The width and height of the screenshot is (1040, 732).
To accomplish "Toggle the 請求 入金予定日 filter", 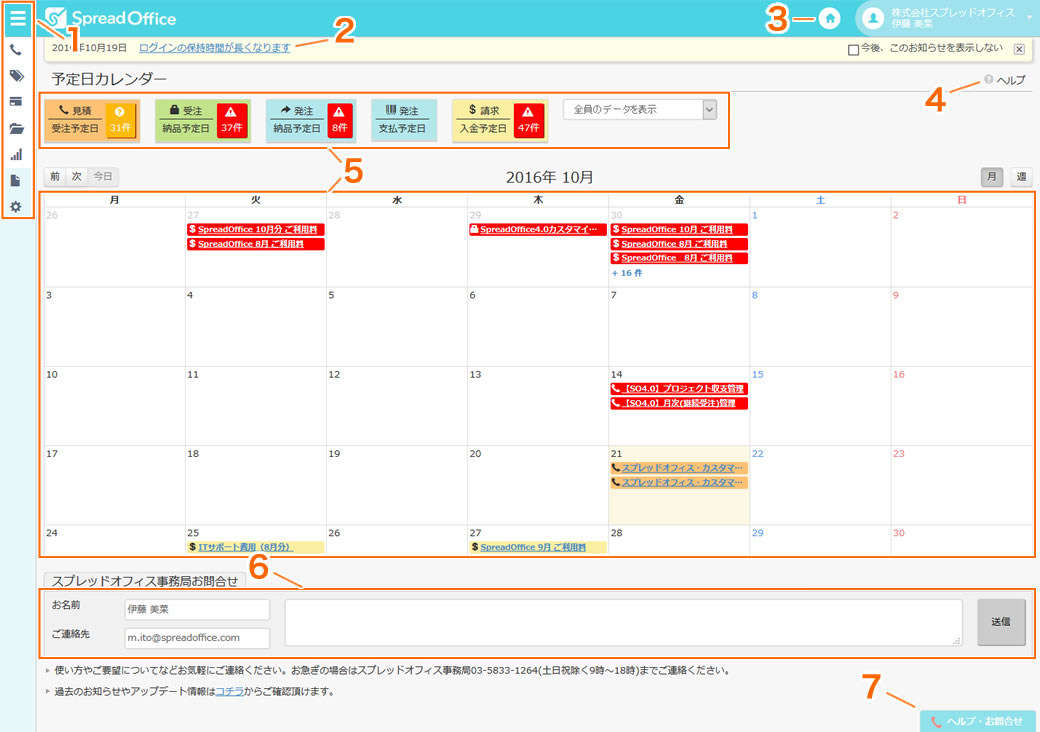I will pos(499,120).
